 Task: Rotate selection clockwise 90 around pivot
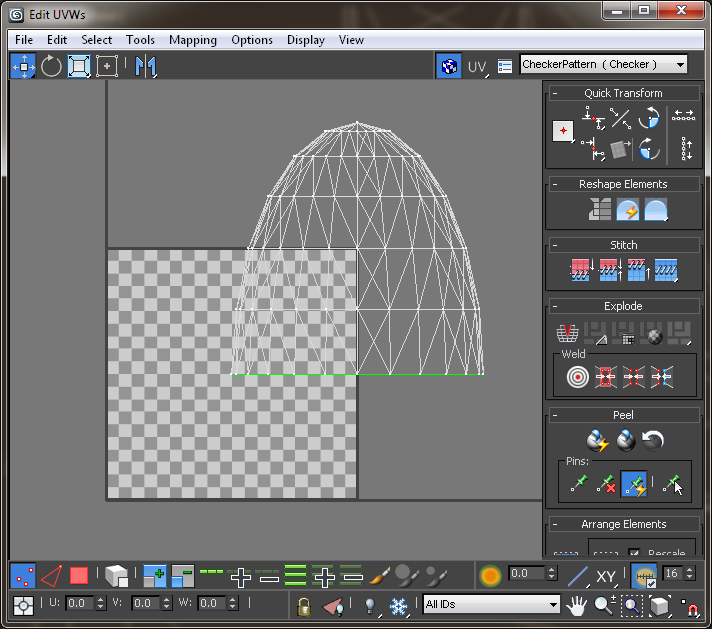[x=649, y=149]
